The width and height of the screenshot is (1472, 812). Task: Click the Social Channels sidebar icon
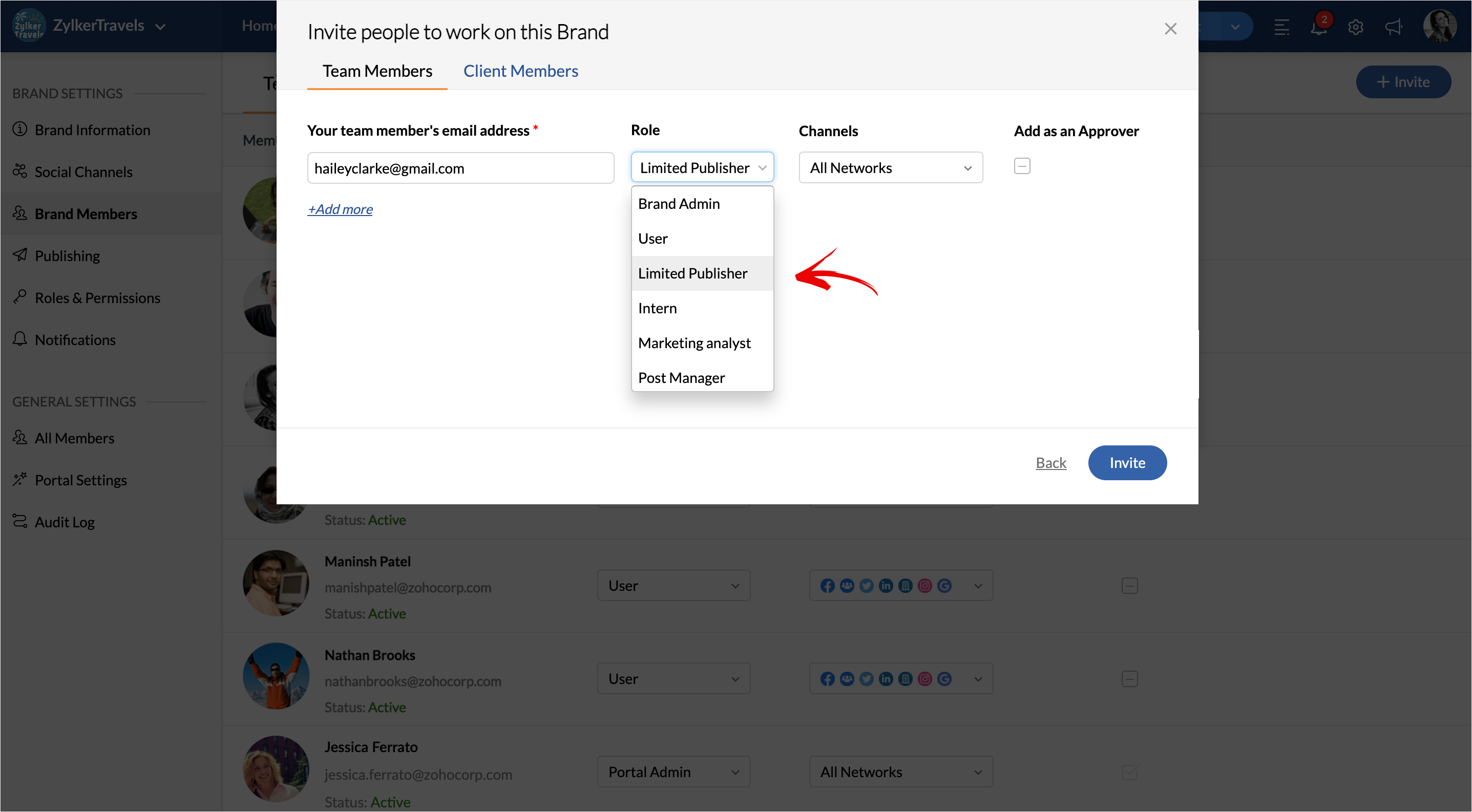tap(20, 170)
